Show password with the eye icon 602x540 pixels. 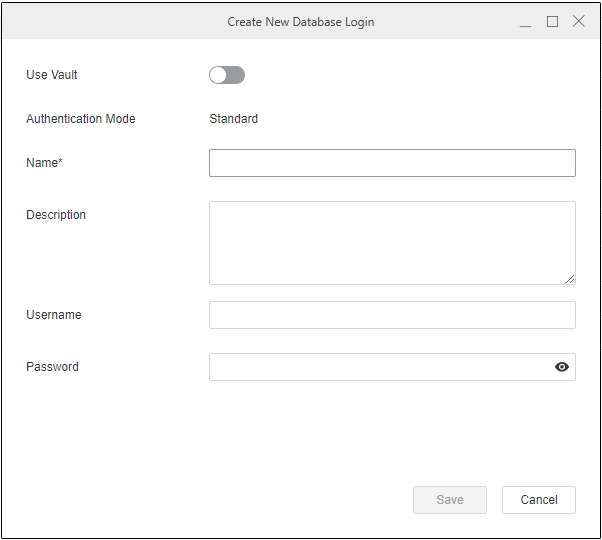pos(562,367)
